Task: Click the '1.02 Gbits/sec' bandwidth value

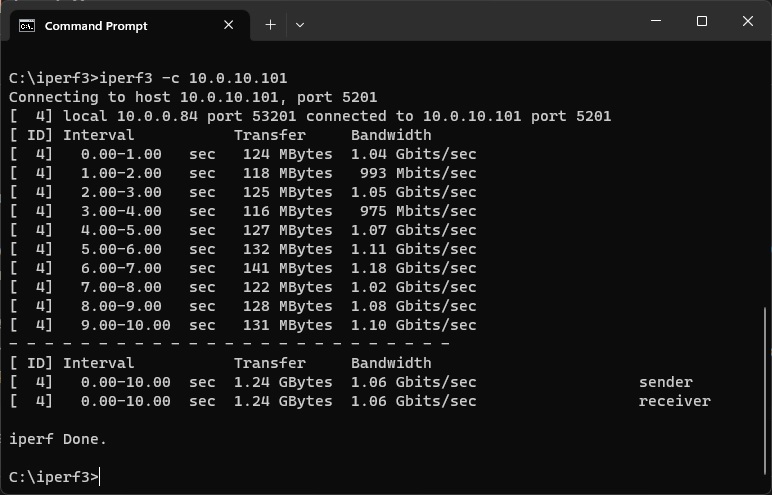Action: pyautogui.click(x=414, y=287)
